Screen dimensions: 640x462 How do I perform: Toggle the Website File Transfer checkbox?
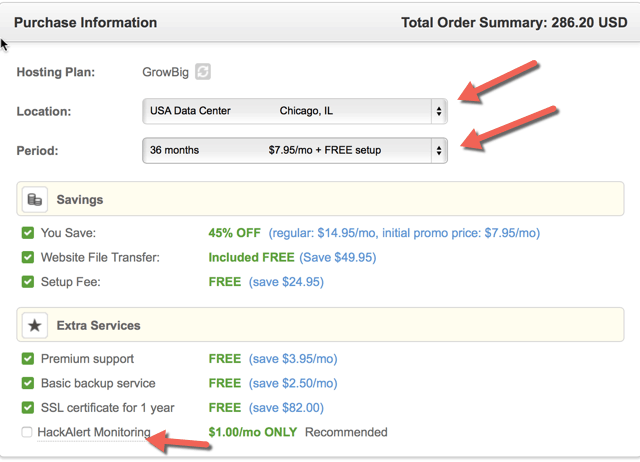pos(28,258)
